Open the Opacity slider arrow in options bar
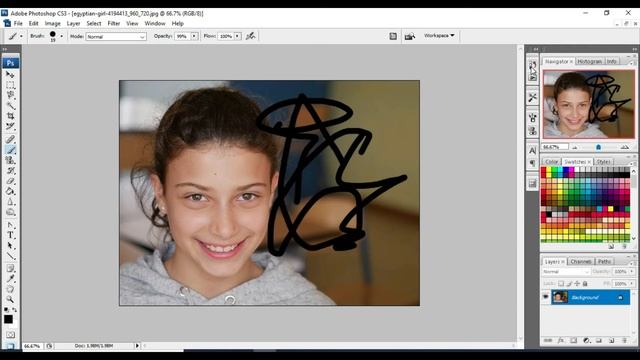 194,36
